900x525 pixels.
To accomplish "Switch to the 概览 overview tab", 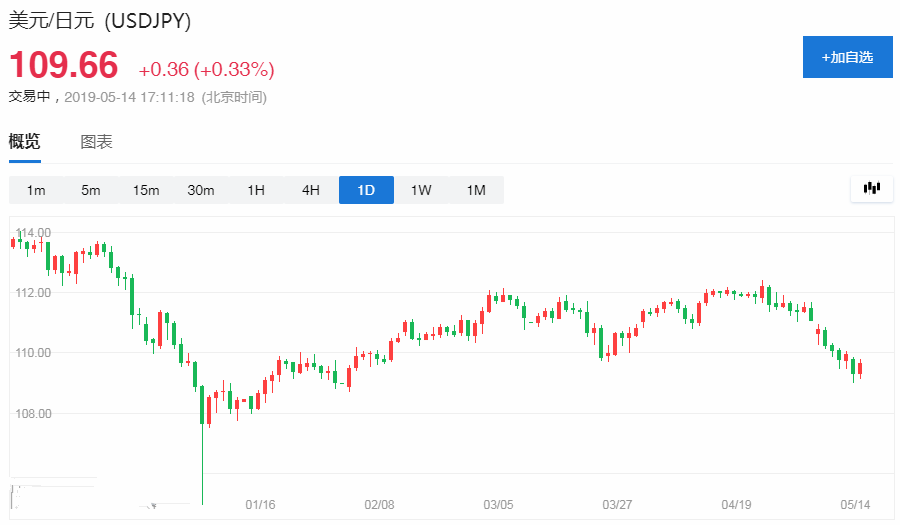I will (x=25, y=141).
